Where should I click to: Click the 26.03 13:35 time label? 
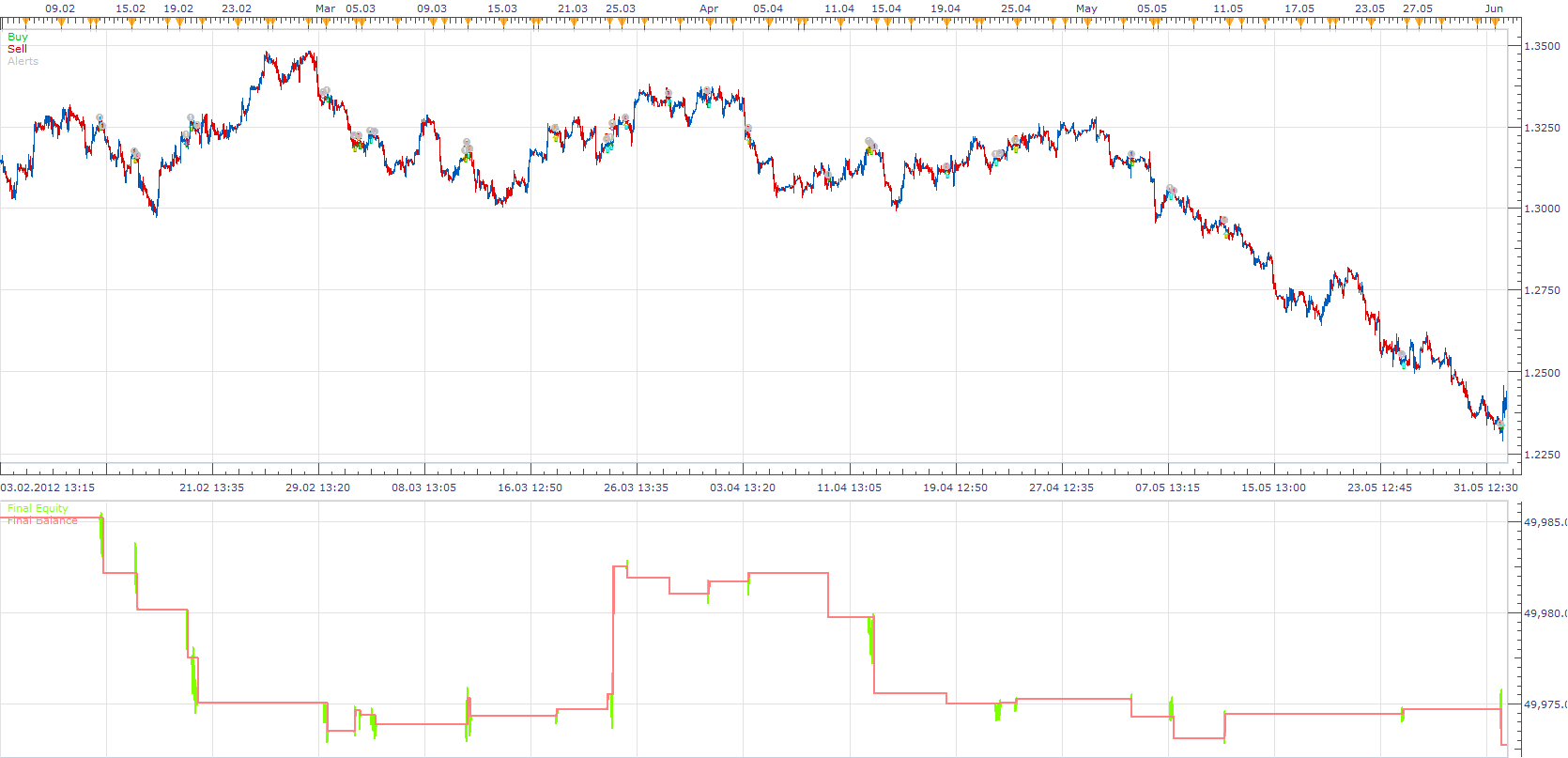pyautogui.click(x=637, y=487)
